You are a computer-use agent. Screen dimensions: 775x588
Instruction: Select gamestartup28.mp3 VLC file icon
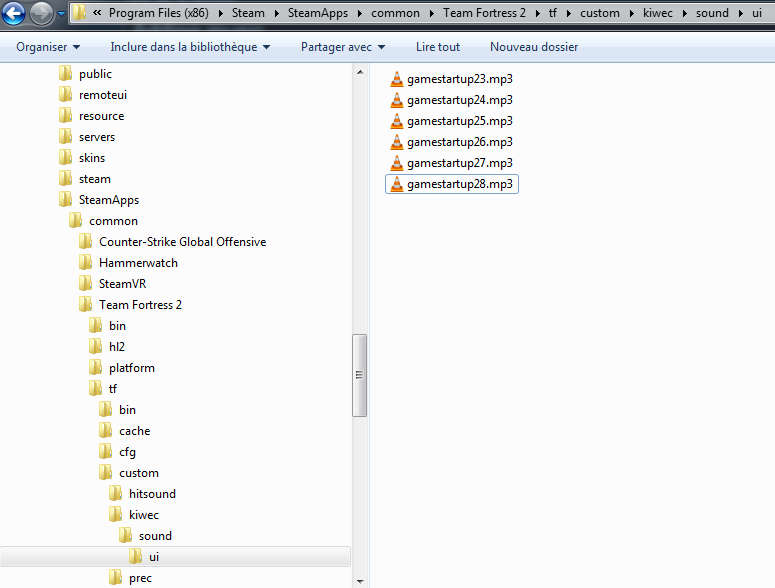396,184
